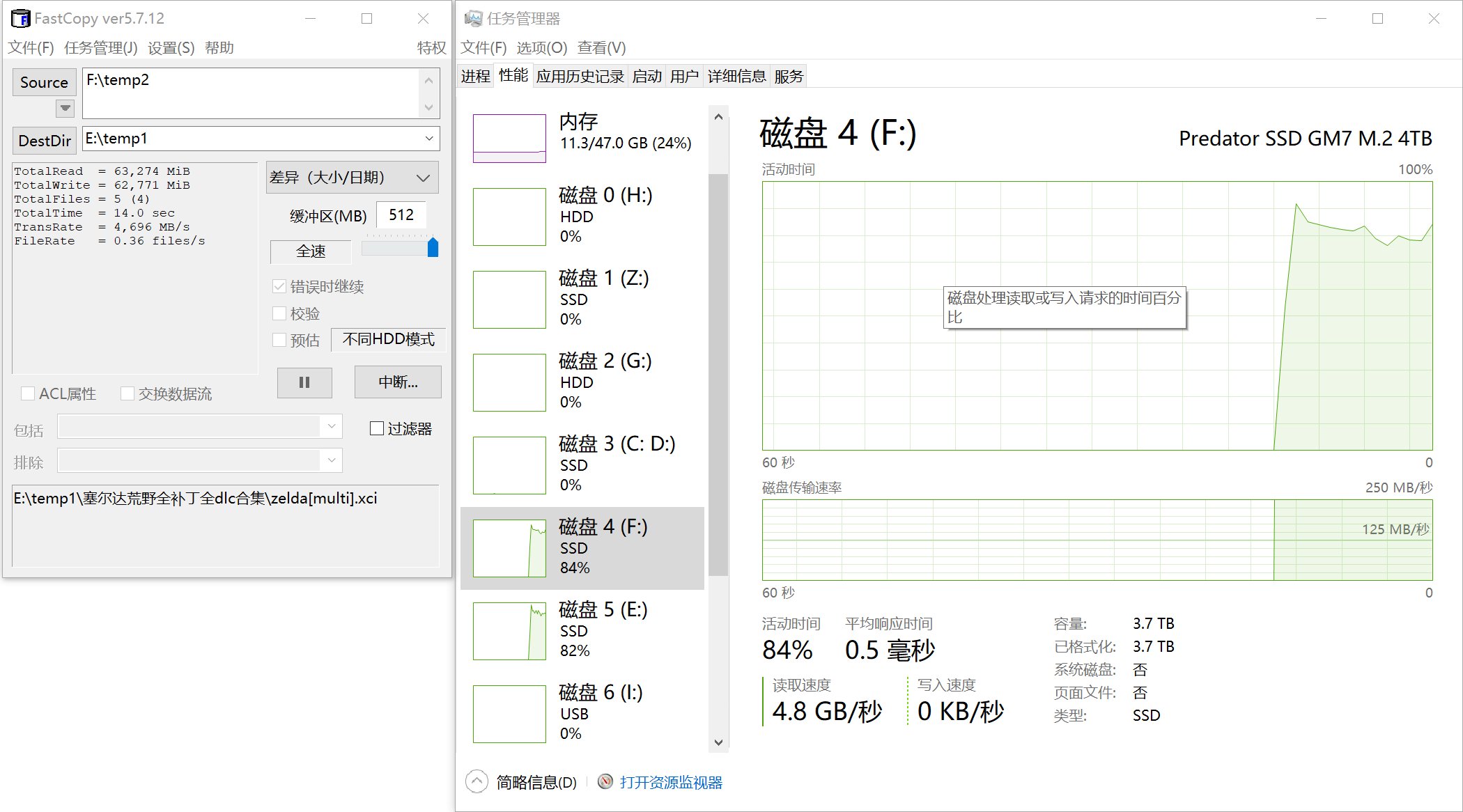Switch to the 详细信息 tab
This screenshot has height=812, width=1463.
737,76
